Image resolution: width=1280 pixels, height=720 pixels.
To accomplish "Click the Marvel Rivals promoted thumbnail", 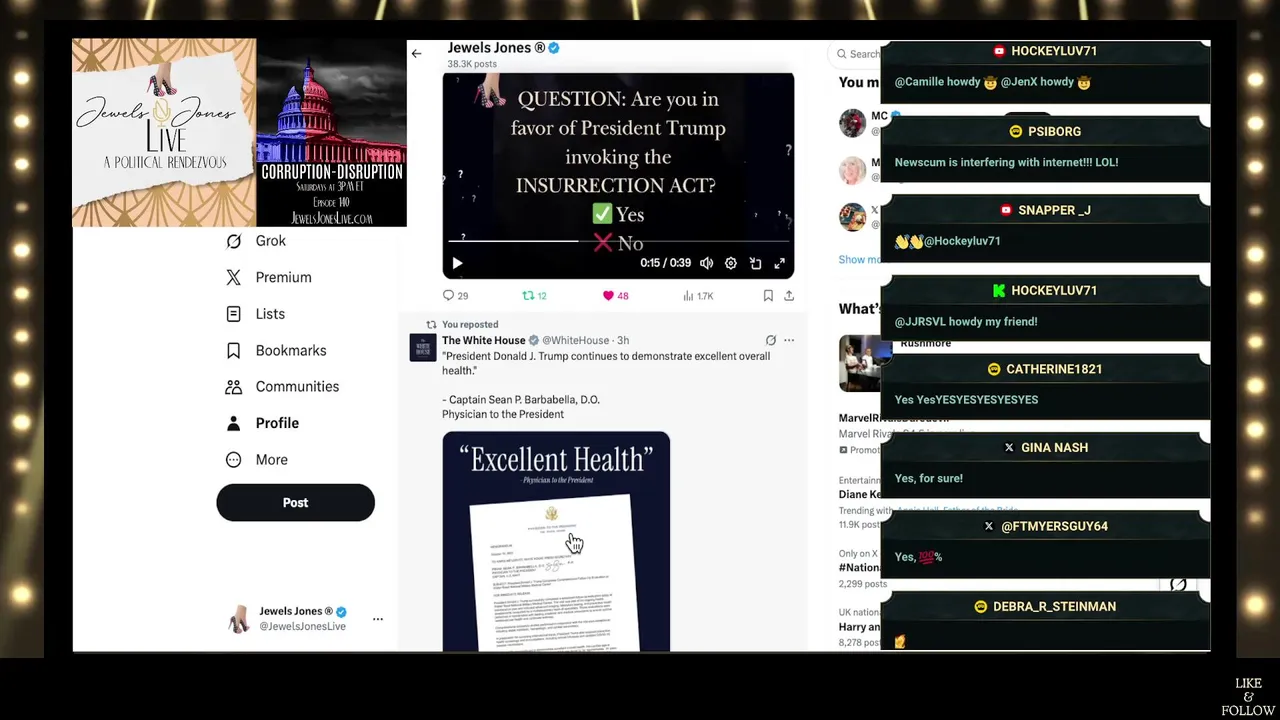I will tap(864, 363).
